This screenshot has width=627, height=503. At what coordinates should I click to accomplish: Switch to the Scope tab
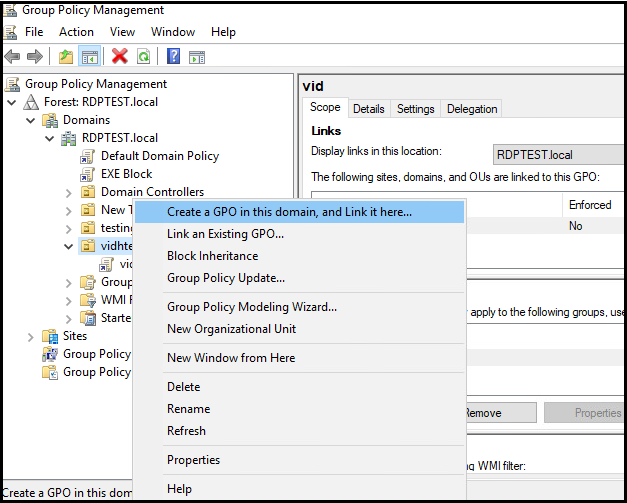tap(325, 108)
